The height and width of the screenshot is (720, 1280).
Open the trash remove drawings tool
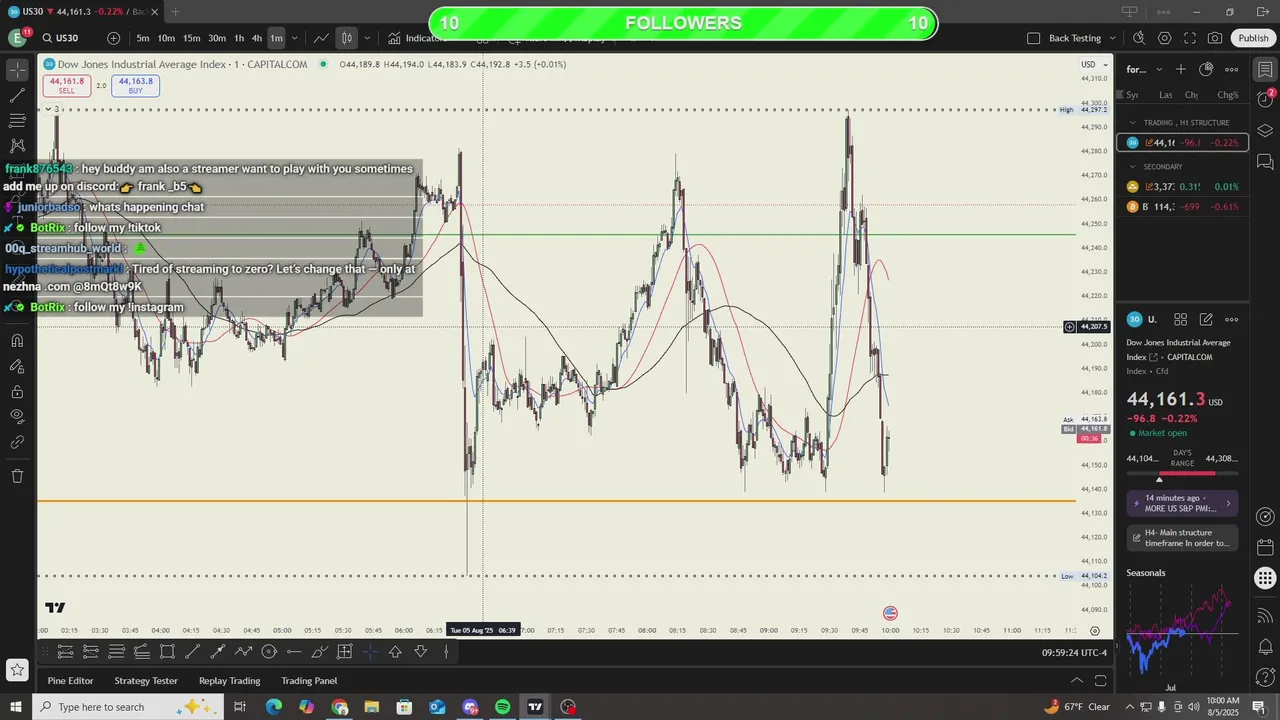(17, 476)
